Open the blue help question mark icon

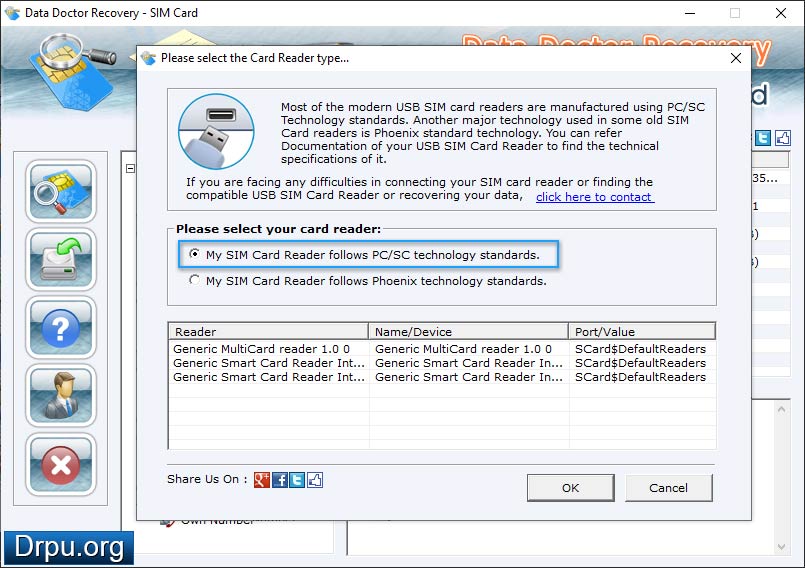(61, 328)
